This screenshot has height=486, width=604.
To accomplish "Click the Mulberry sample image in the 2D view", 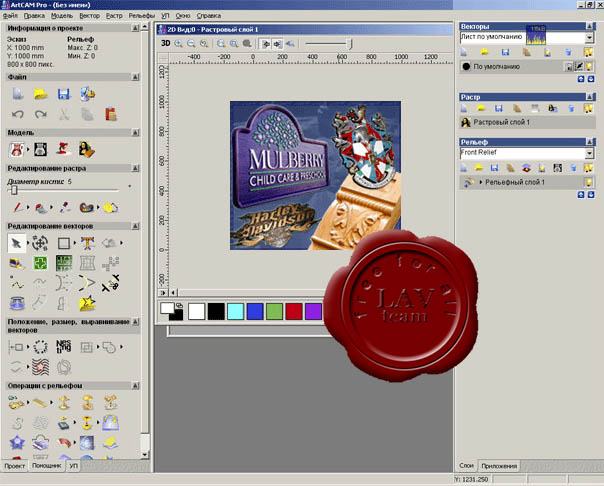I will (315, 176).
